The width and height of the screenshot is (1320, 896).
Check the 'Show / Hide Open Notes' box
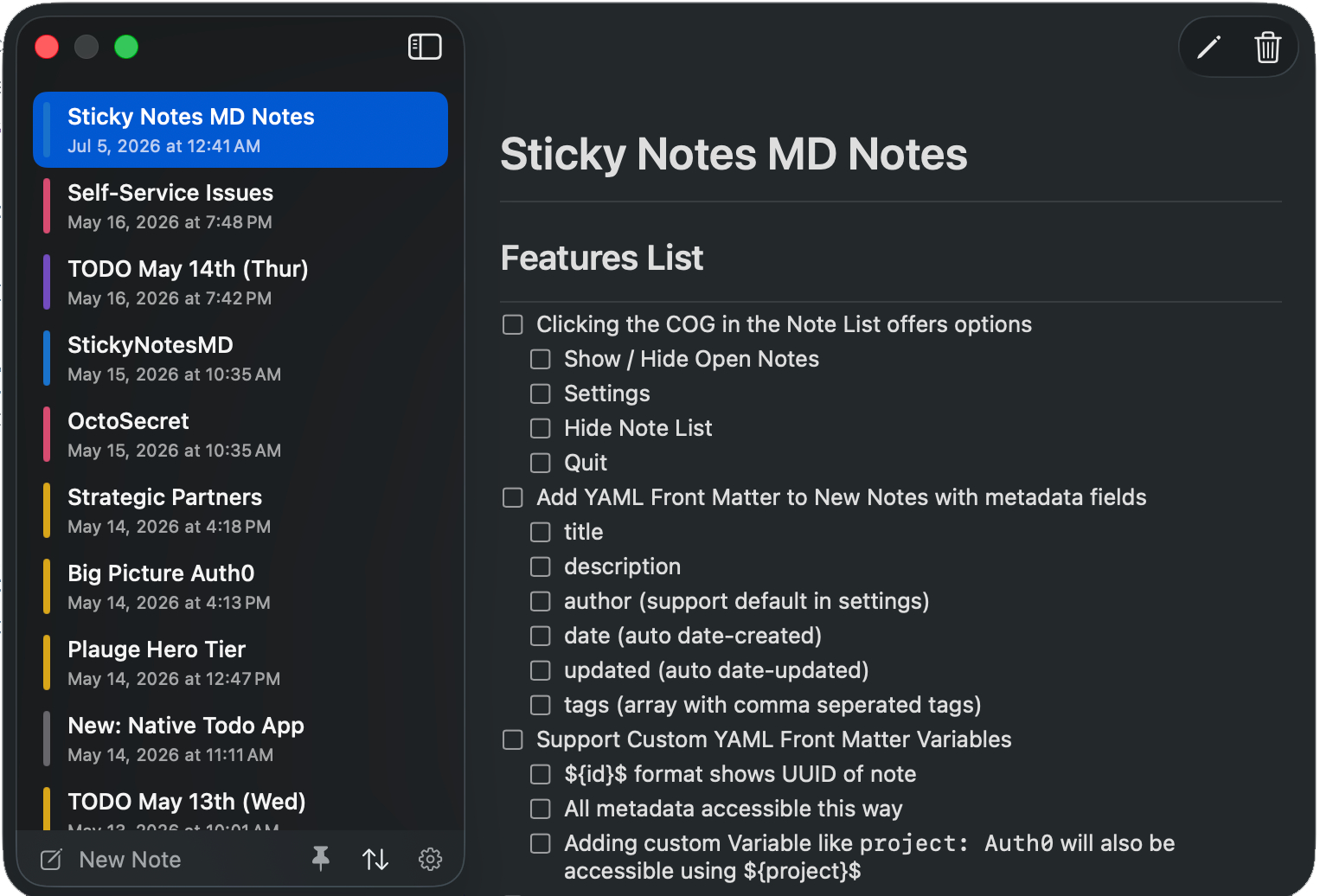541,359
